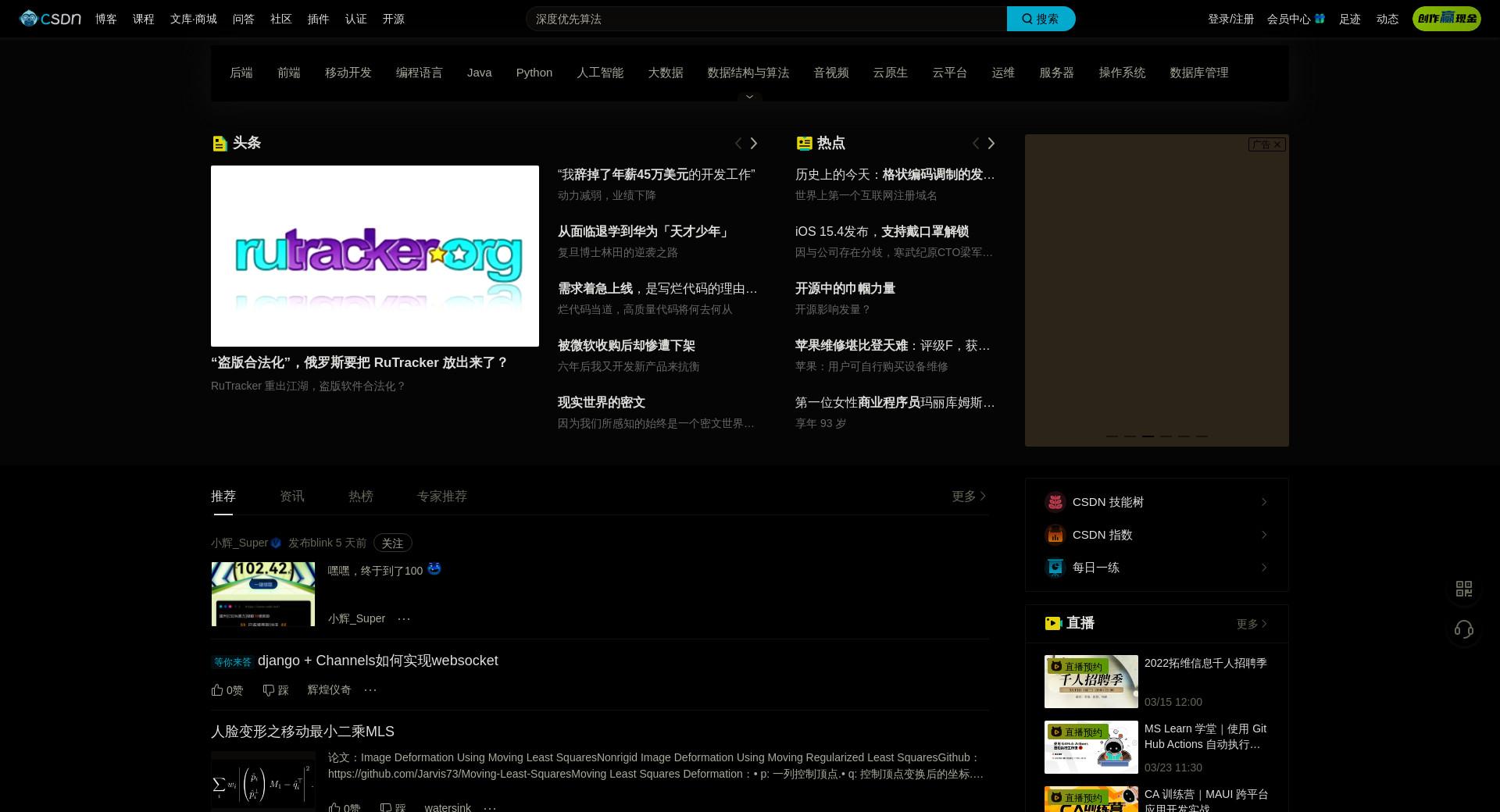
Task: Click the 动态 link
Action: 1387,19
